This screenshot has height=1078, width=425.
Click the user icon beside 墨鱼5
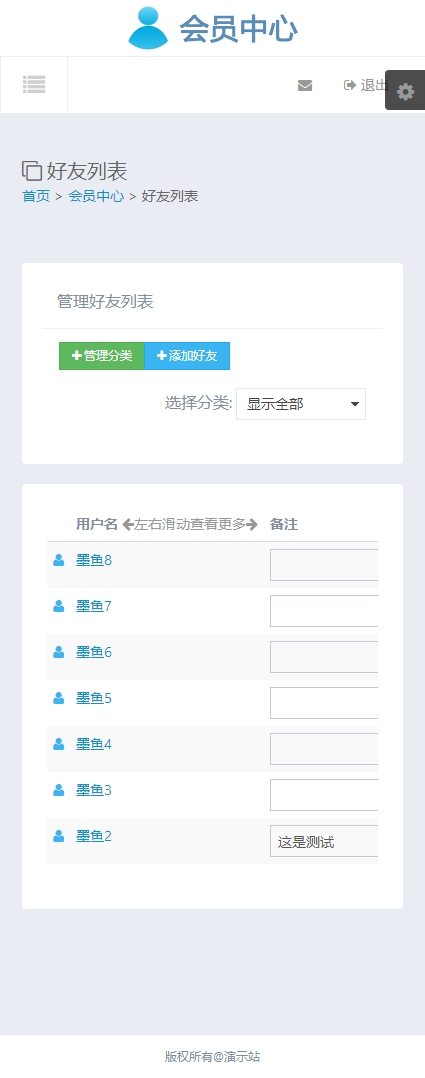point(59,698)
